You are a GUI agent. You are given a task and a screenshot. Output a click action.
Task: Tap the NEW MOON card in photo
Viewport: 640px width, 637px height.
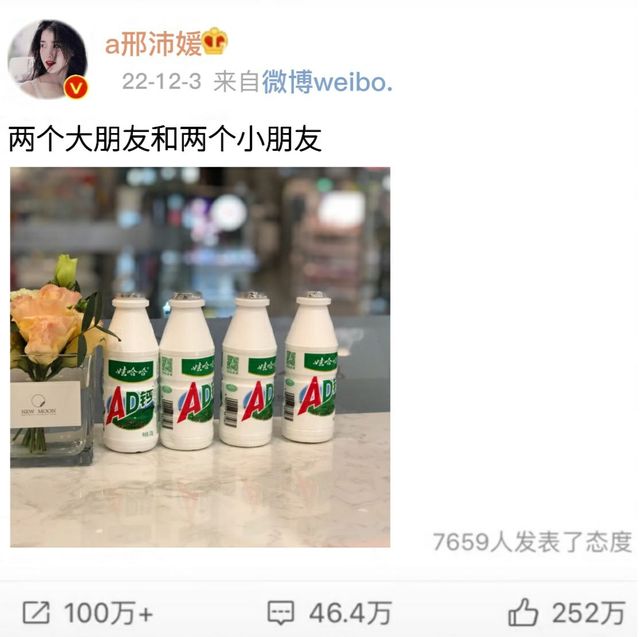(x=46, y=404)
